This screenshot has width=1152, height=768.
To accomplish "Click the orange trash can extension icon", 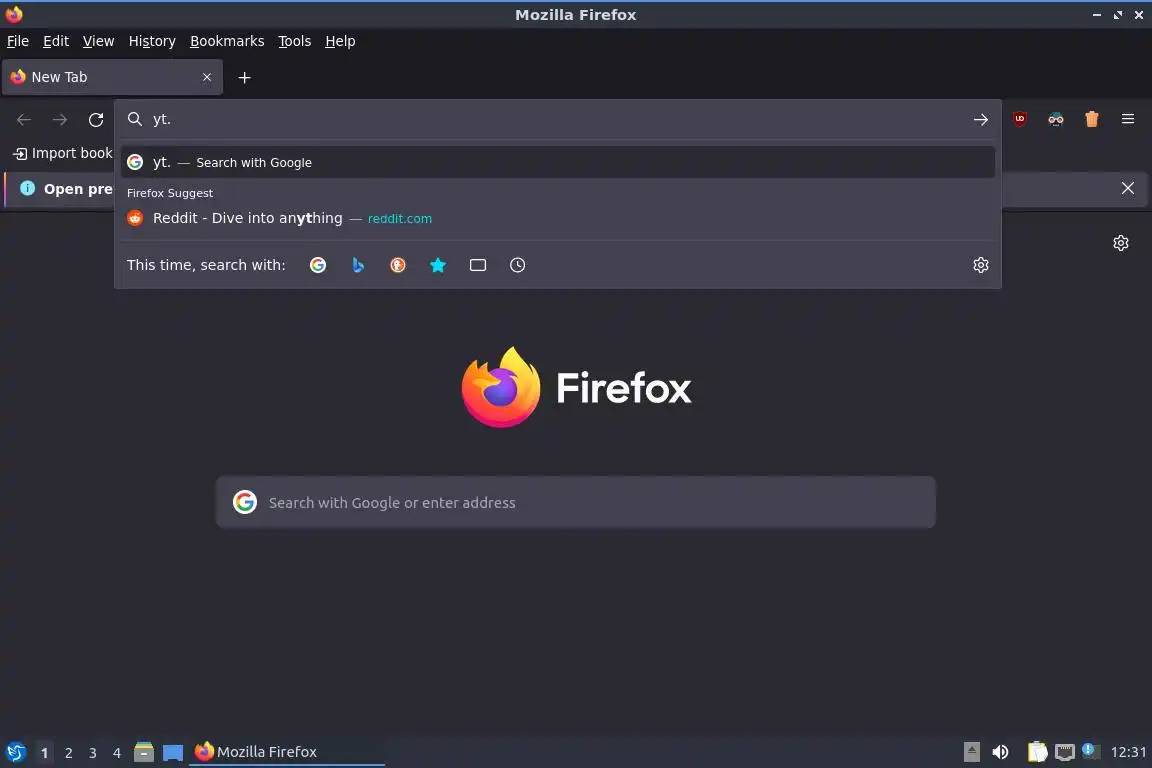I will 1092,119.
